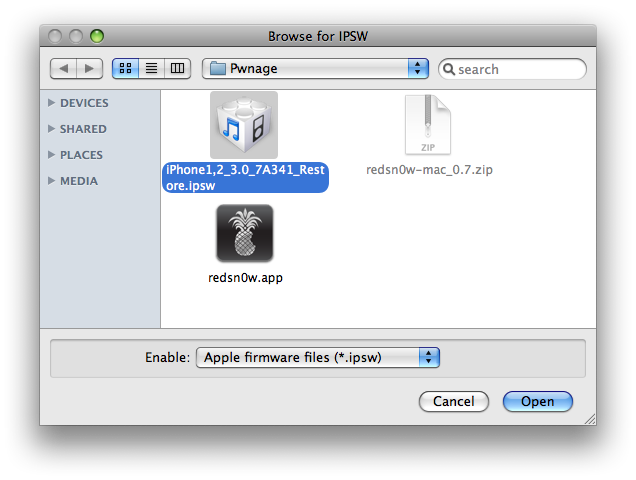This screenshot has height=480, width=636.
Task: Click the magnifying glass search icon
Action: click(x=449, y=69)
